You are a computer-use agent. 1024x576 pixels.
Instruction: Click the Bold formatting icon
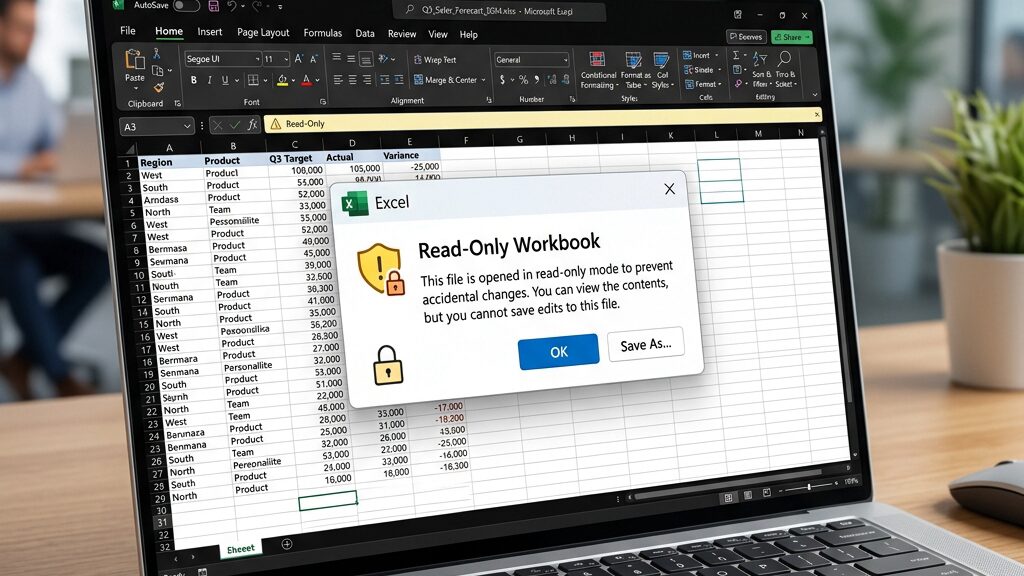pos(193,80)
